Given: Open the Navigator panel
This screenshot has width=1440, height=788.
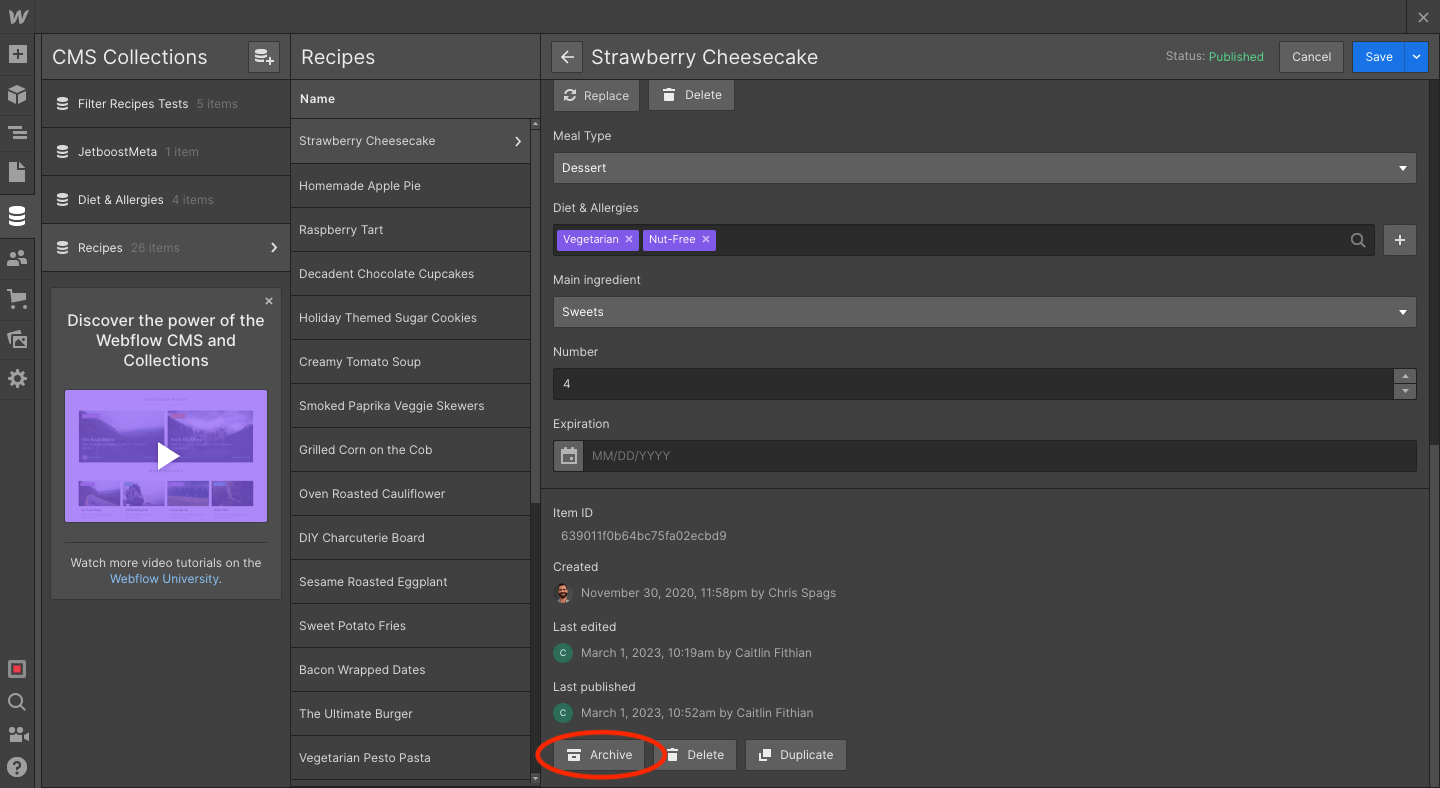Looking at the screenshot, I should click(x=17, y=132).
